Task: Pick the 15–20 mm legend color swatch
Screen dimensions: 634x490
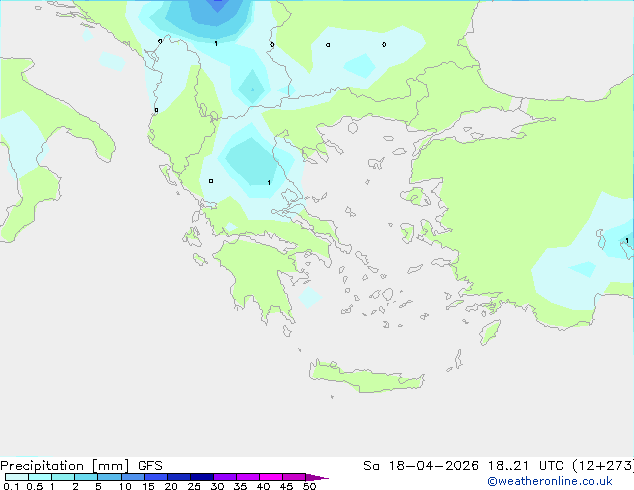Action: [x=156, y=477]
